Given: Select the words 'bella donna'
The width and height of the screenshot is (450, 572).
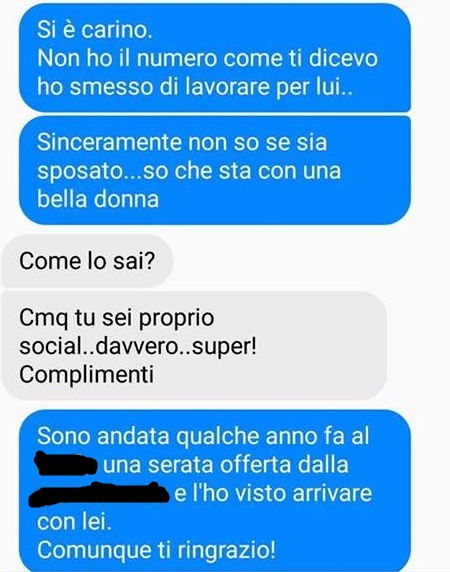Looking at the screenshot, I should pos(98,199).
